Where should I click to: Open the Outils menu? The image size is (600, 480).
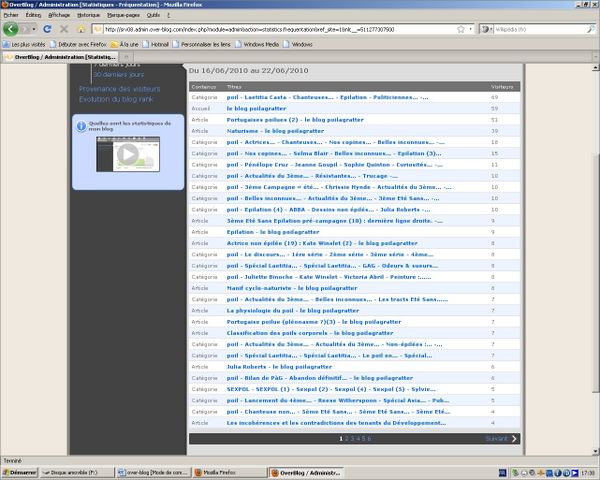153,15
